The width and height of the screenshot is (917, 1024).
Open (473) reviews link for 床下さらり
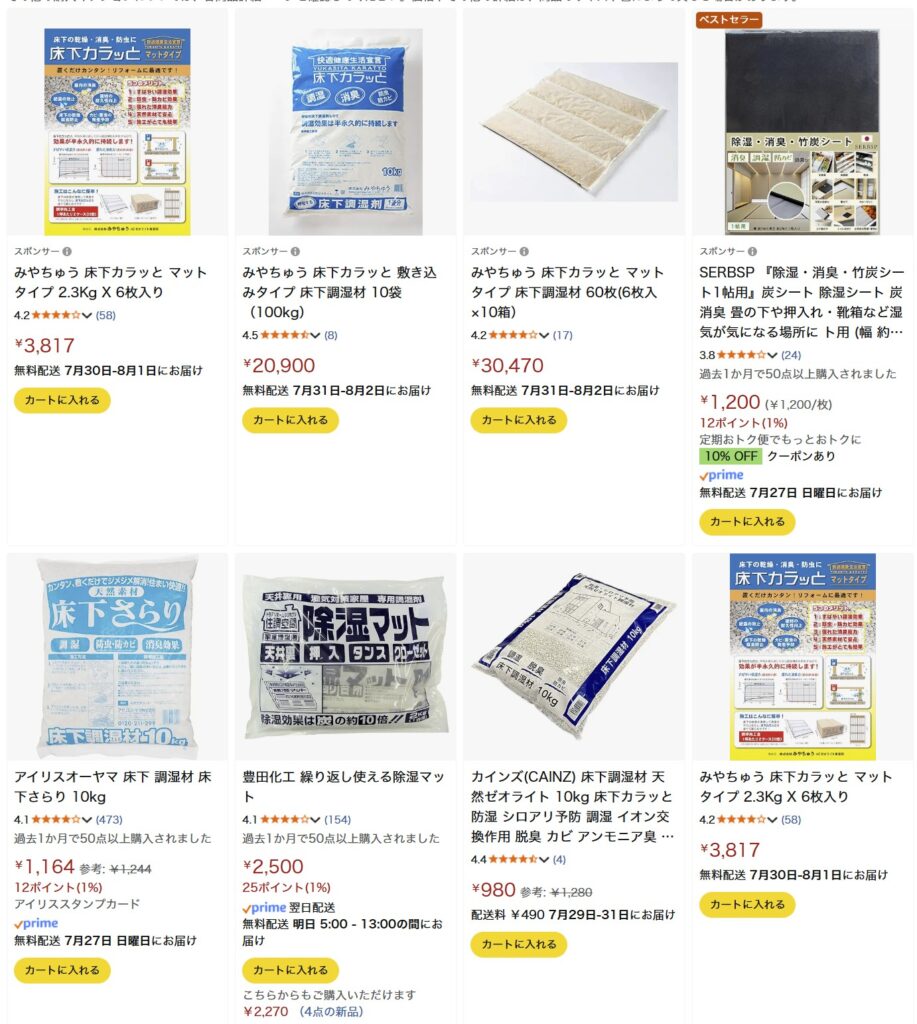(x=109, y=820)
